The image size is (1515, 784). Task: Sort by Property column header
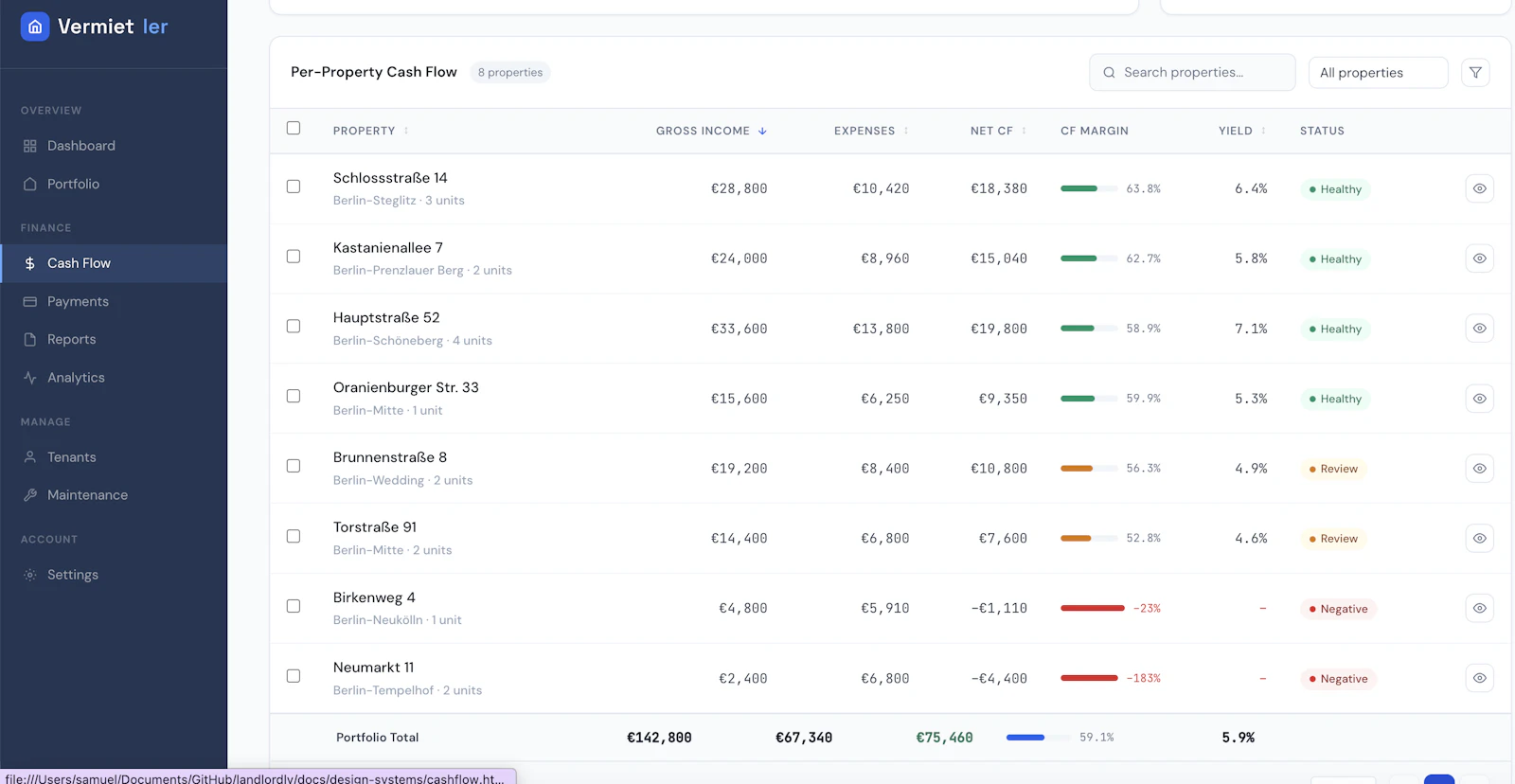[371, 131]
